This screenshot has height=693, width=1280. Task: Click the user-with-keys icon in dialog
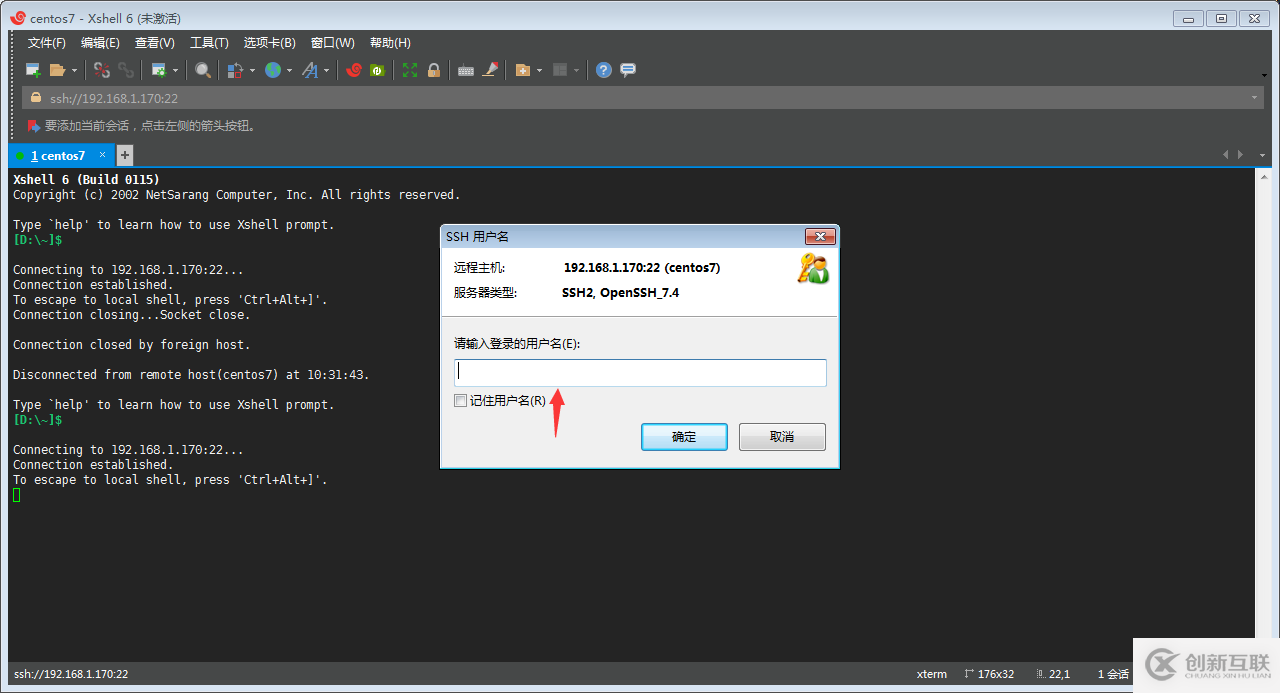pos(813,269)
